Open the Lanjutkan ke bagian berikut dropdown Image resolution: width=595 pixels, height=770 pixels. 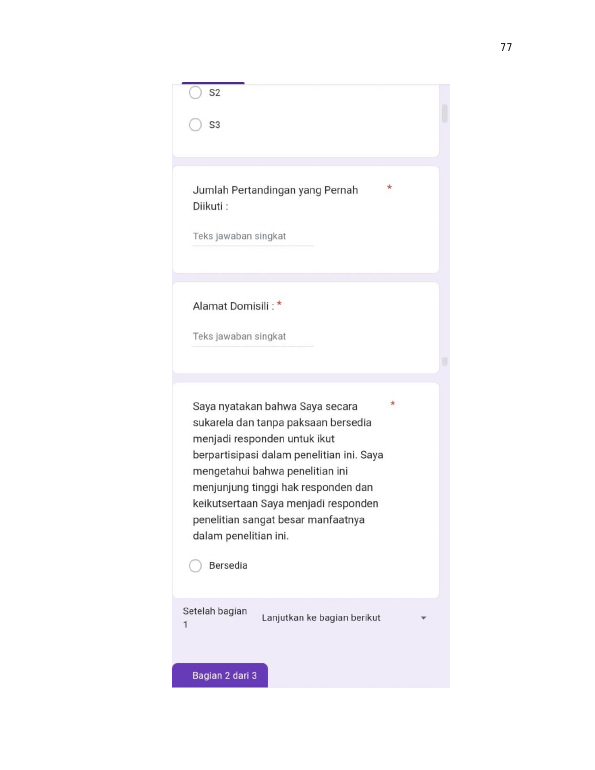[x=344, y=618]
